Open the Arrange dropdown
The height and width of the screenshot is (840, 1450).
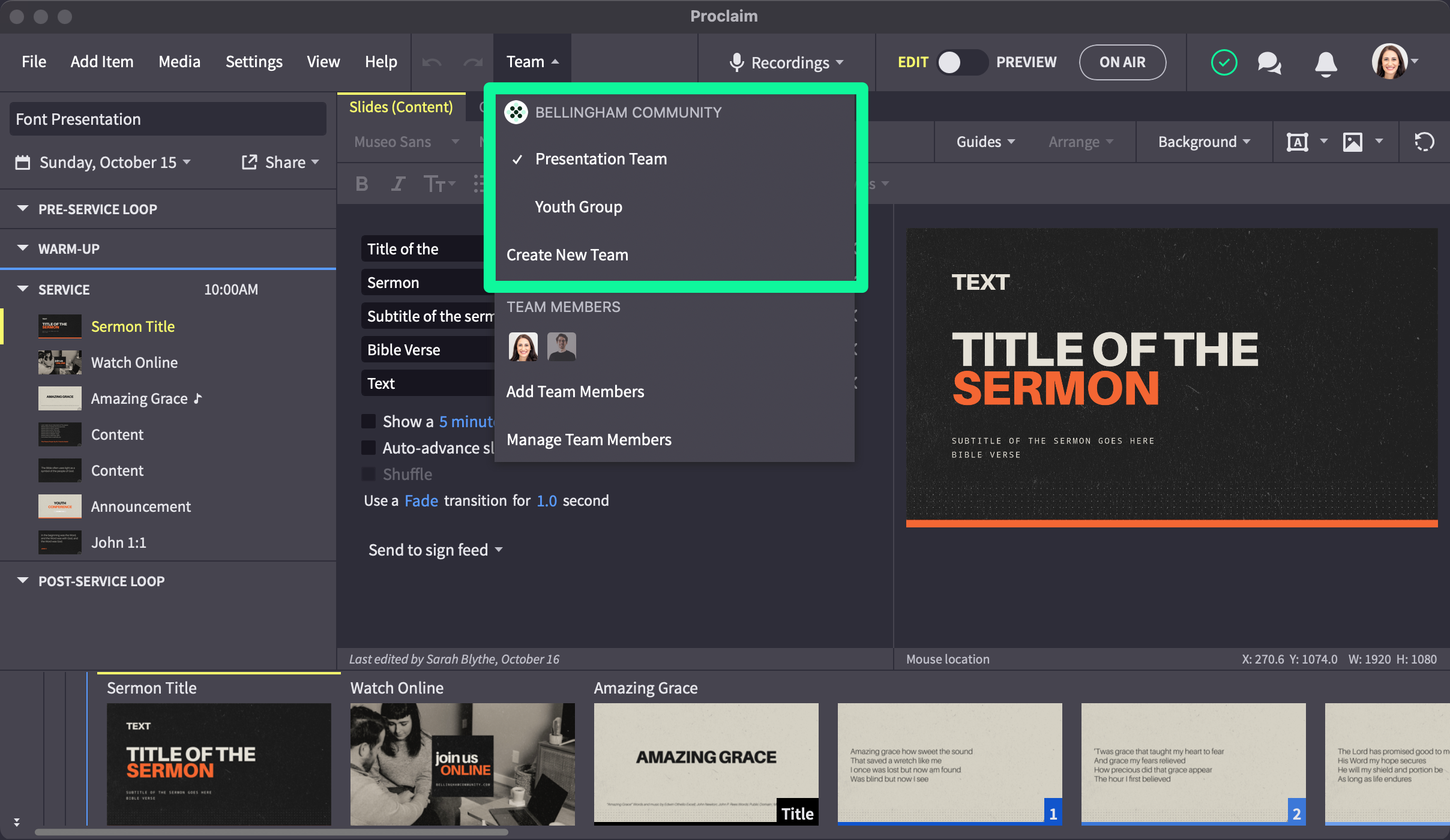click(x=1081, y=142)
